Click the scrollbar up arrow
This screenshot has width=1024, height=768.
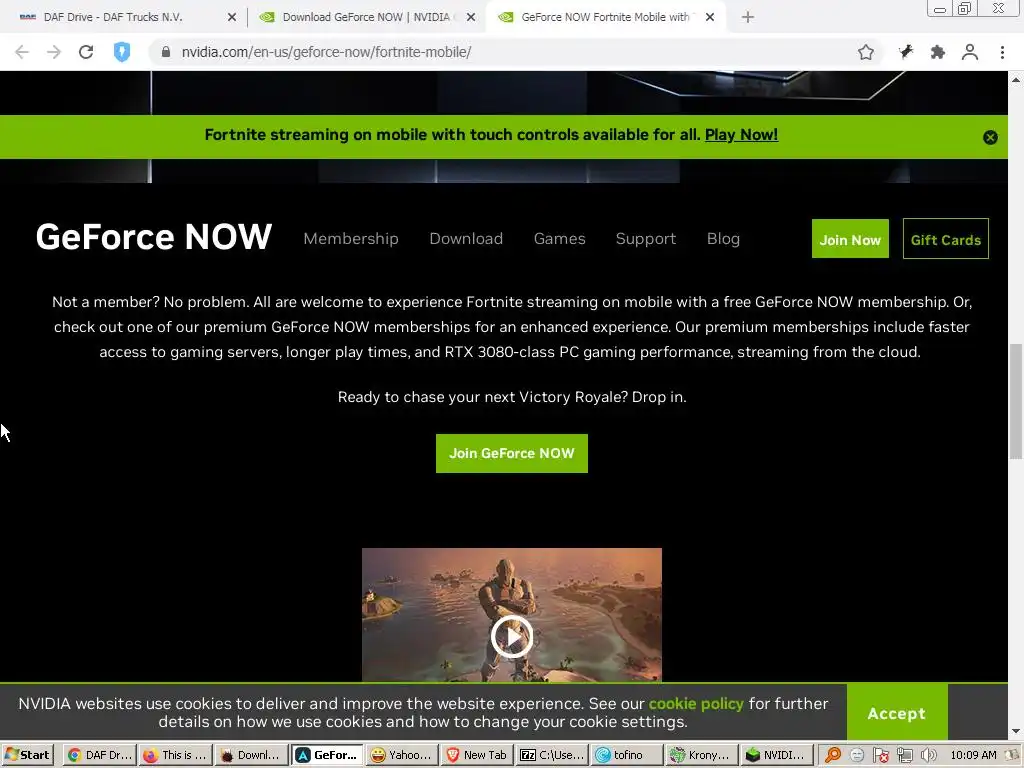[x=1016, y=80]
